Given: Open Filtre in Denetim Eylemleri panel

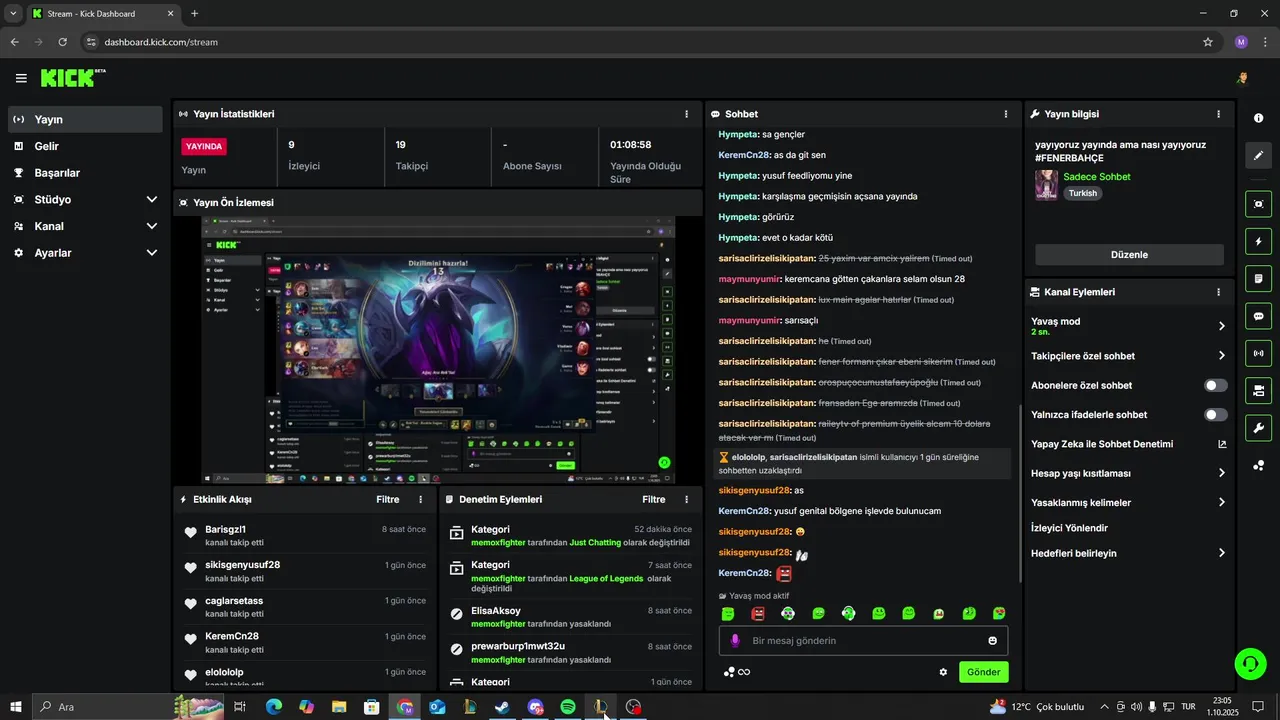Looking at the screenshot, I should [653, 499].
